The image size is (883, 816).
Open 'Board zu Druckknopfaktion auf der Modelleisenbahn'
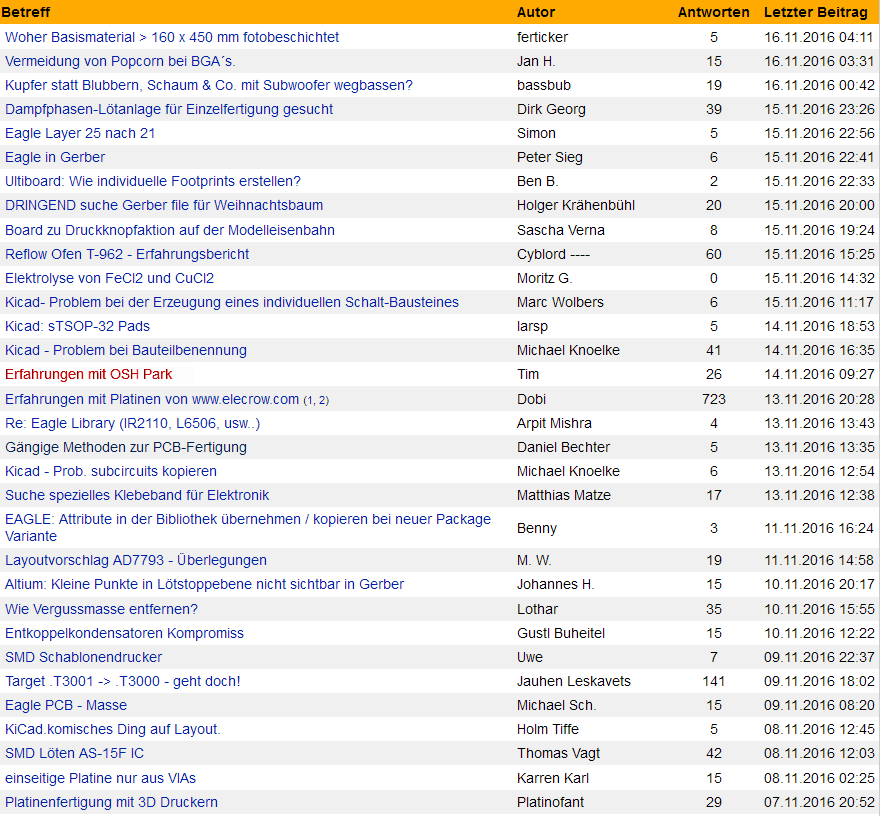(x=170, y=230)
